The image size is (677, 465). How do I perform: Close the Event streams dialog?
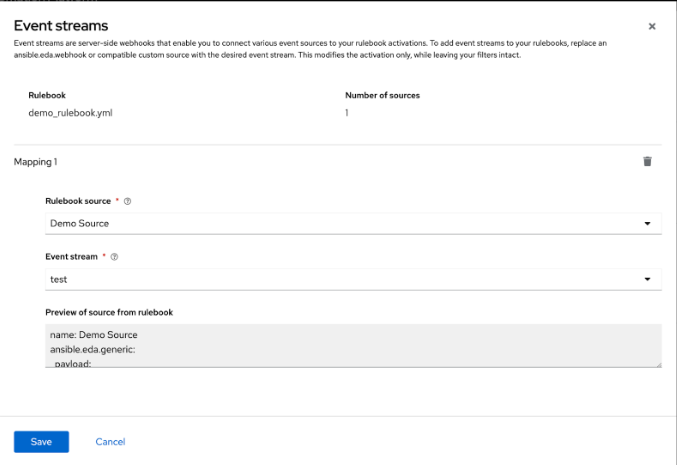652,27
